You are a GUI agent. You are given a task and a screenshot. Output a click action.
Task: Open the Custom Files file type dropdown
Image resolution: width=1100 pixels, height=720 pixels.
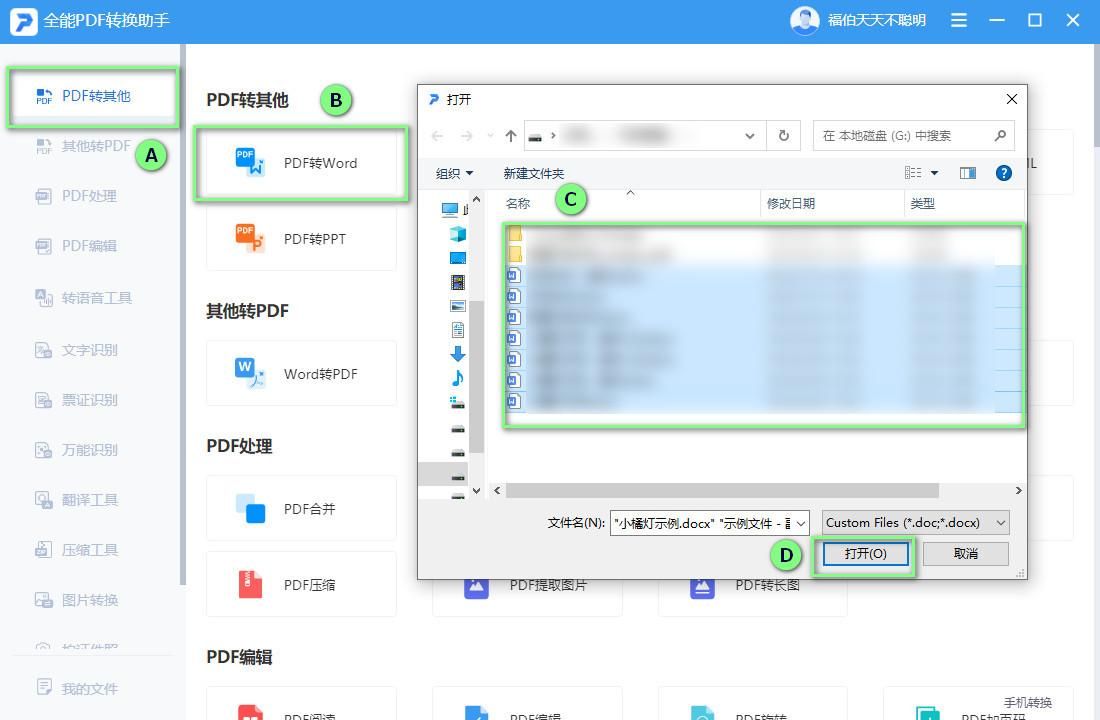tap(913, 522)
